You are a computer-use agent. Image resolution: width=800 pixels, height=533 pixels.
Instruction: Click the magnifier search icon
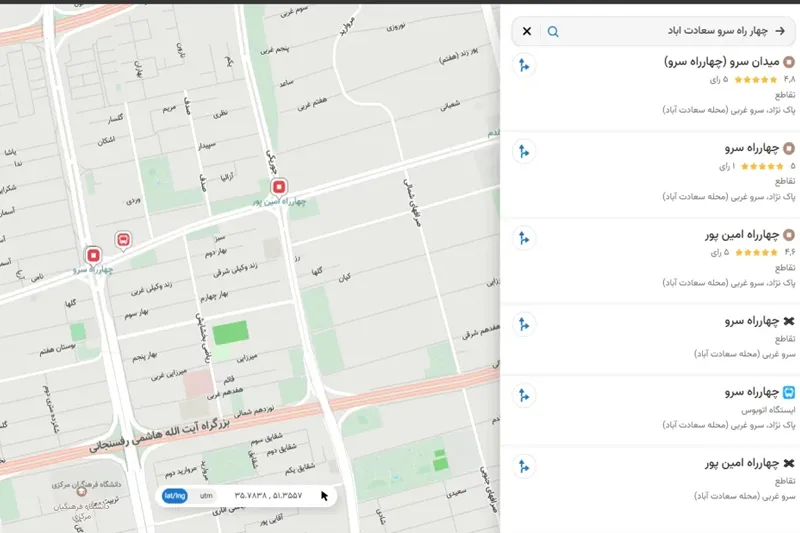553,32
